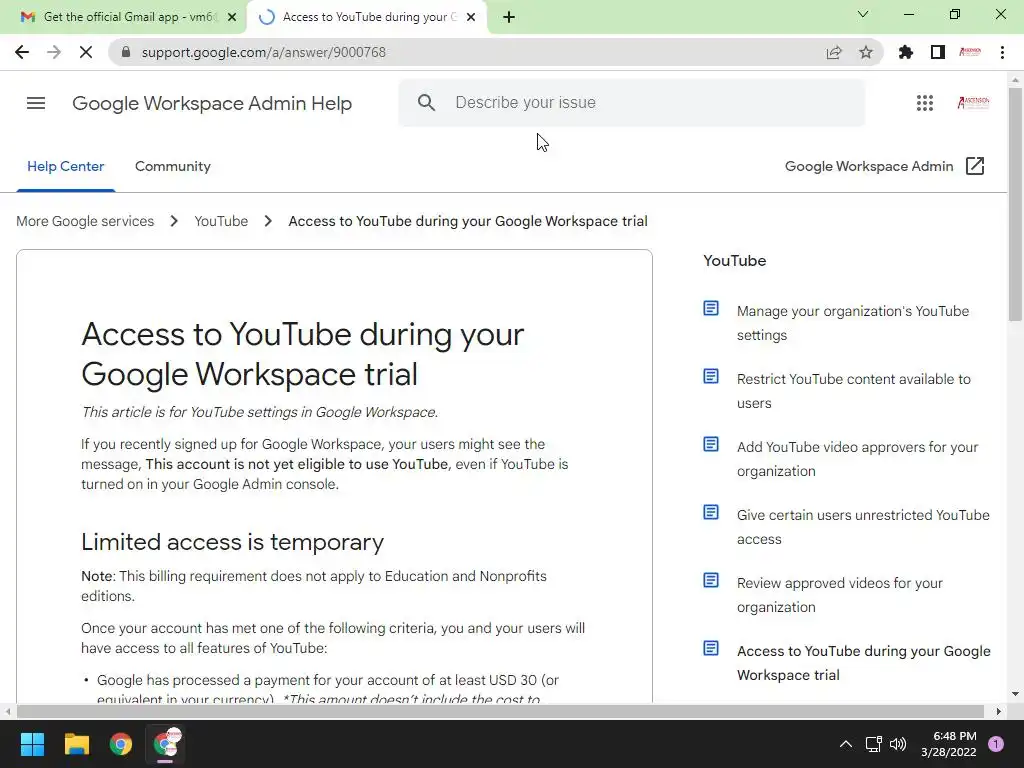Open the second Chrome profile taskbar icon
The height and width of the screenshot is (768, 1024).
pyautogui.click(x=166, y=744)
